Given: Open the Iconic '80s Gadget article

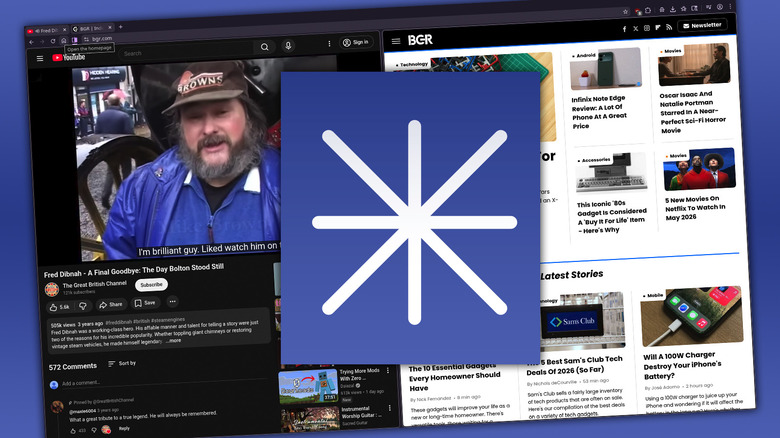Looking at the screenshot, I should [612, 217].
